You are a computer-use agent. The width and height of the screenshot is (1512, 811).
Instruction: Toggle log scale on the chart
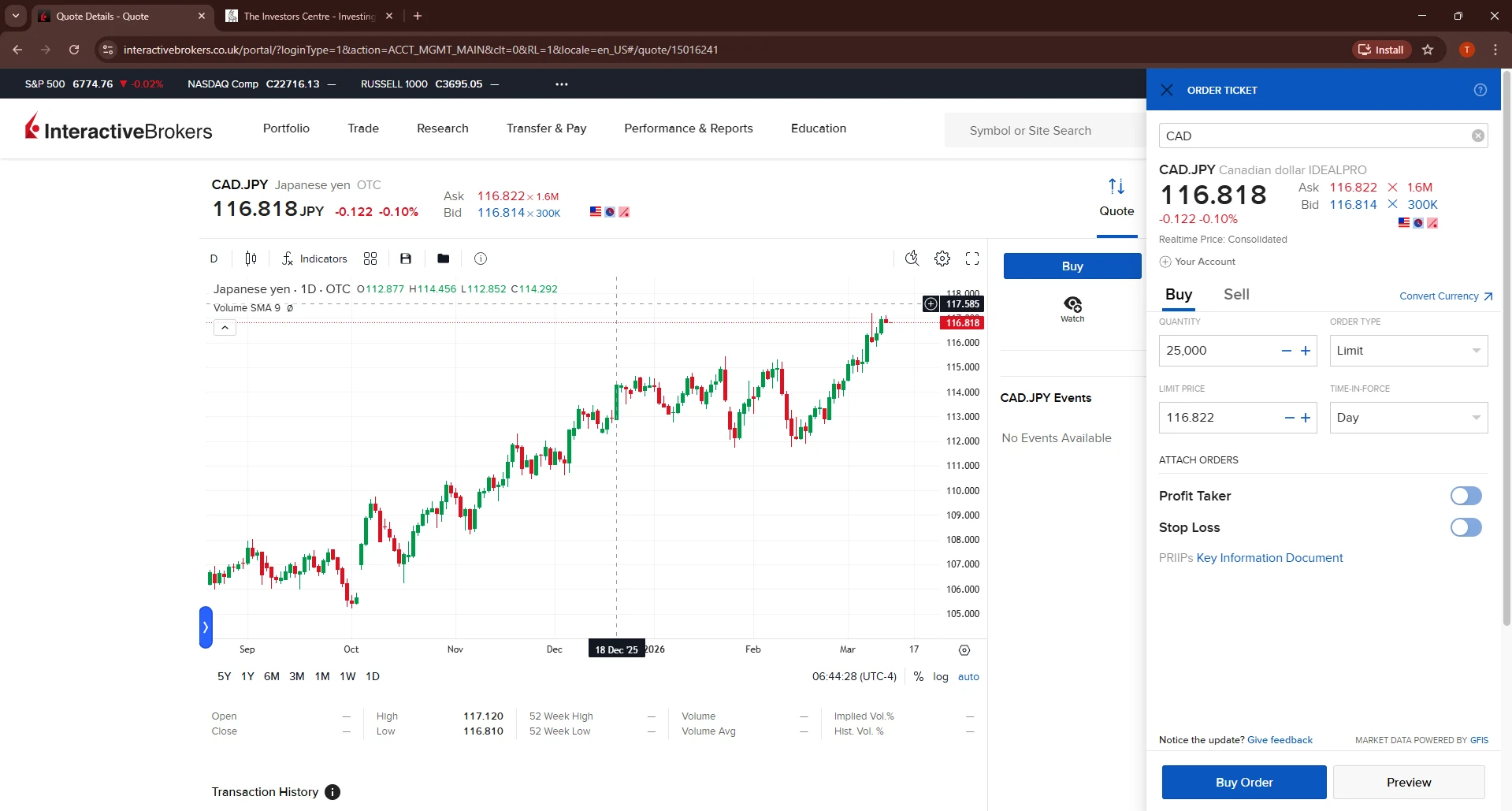click(941, 677)
